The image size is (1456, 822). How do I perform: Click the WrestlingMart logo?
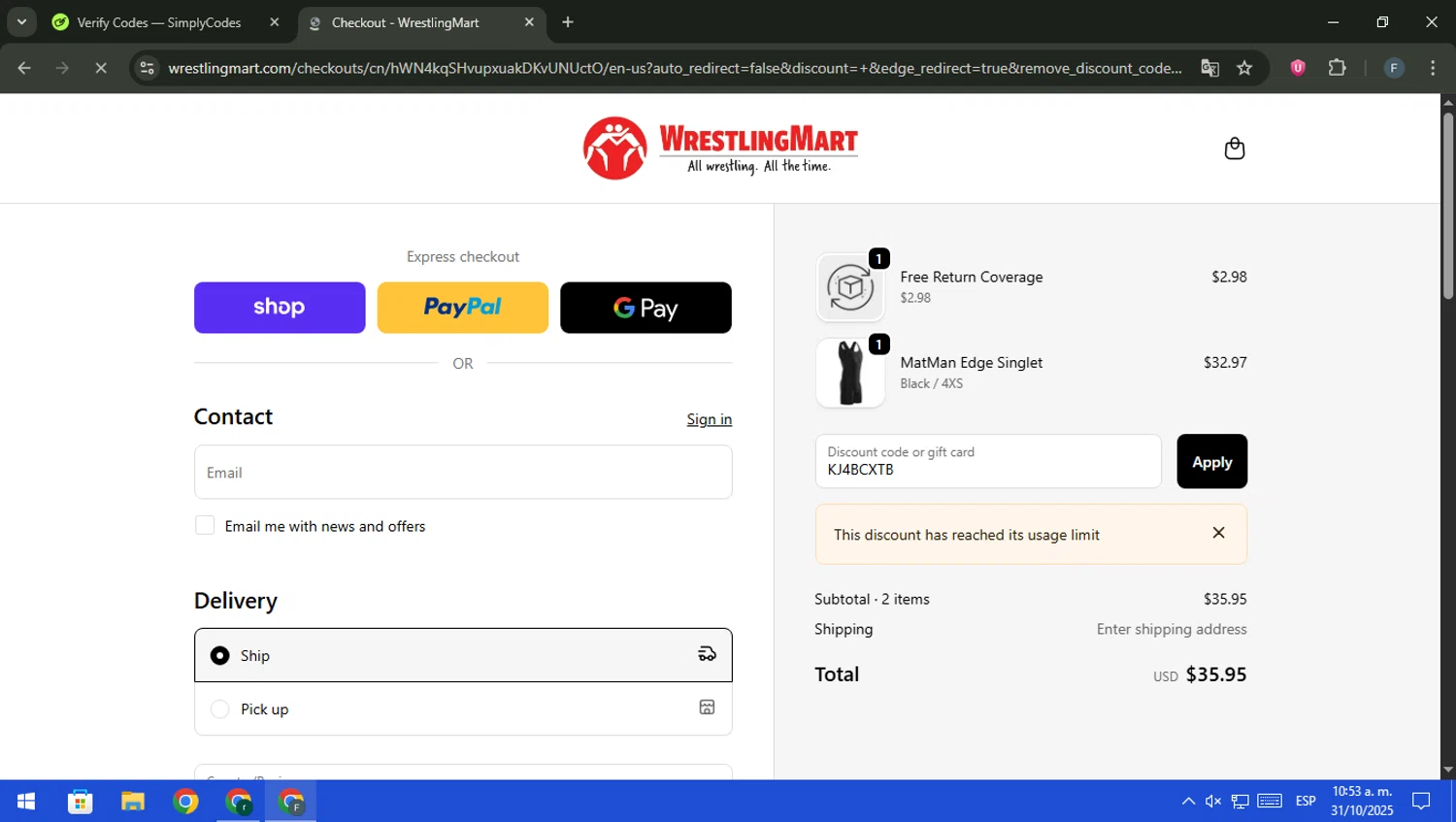pyautogui.click(x=720, y=148)
